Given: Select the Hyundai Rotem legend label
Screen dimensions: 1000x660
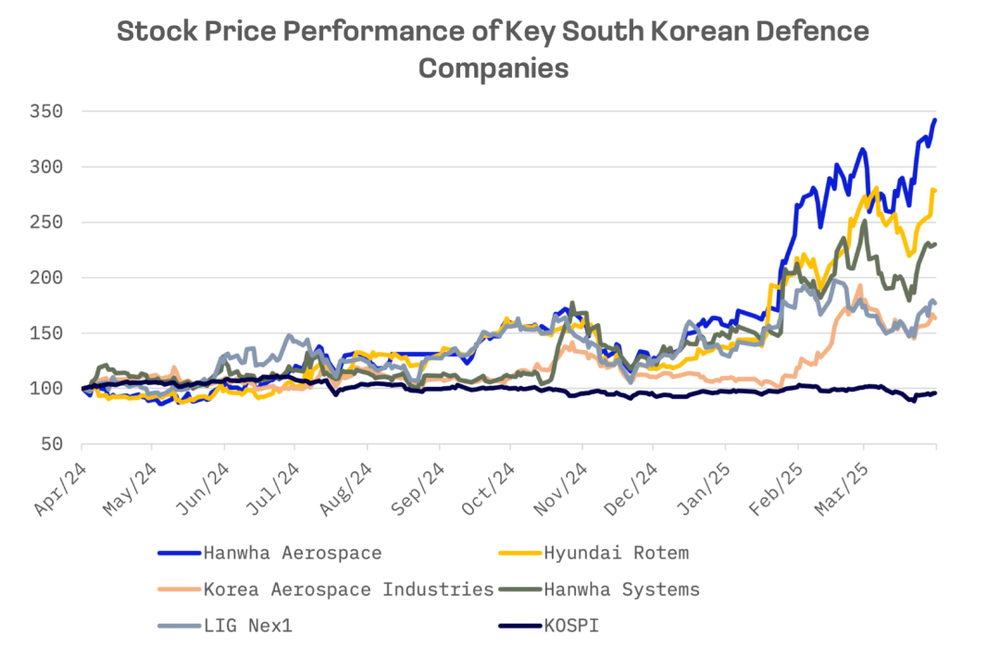Looking at the screenshot, I should tap(616, 553).
